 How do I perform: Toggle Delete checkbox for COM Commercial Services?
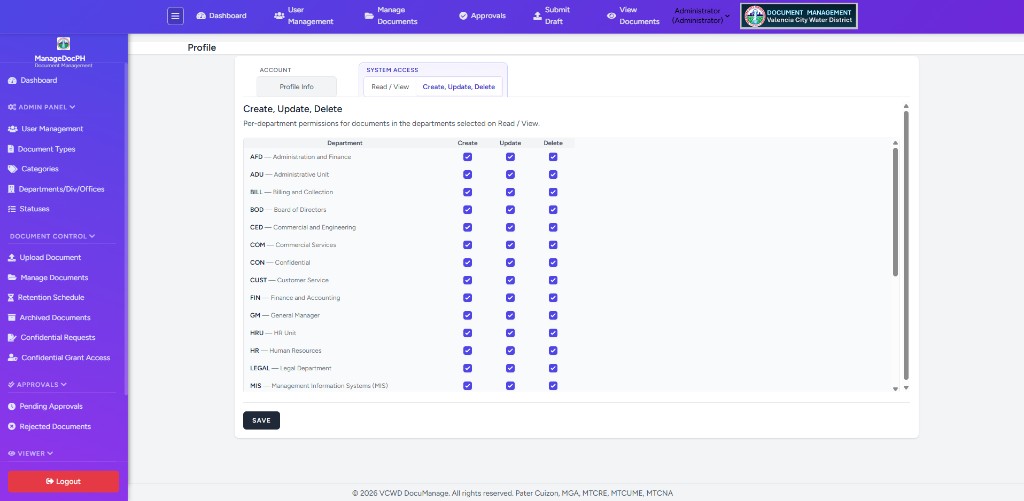(x=553, y=245)
